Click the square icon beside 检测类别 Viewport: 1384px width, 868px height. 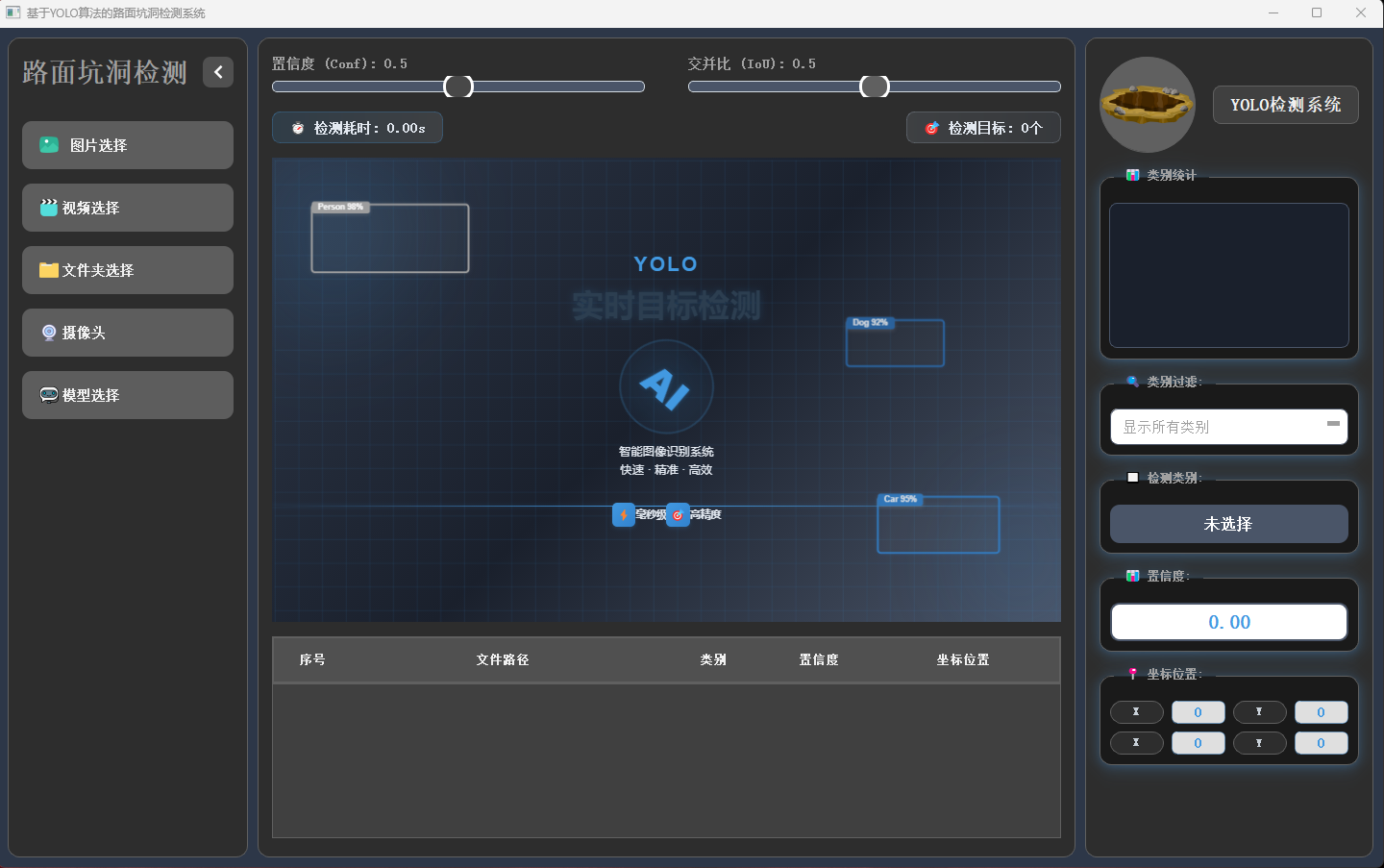(1133, 478)
